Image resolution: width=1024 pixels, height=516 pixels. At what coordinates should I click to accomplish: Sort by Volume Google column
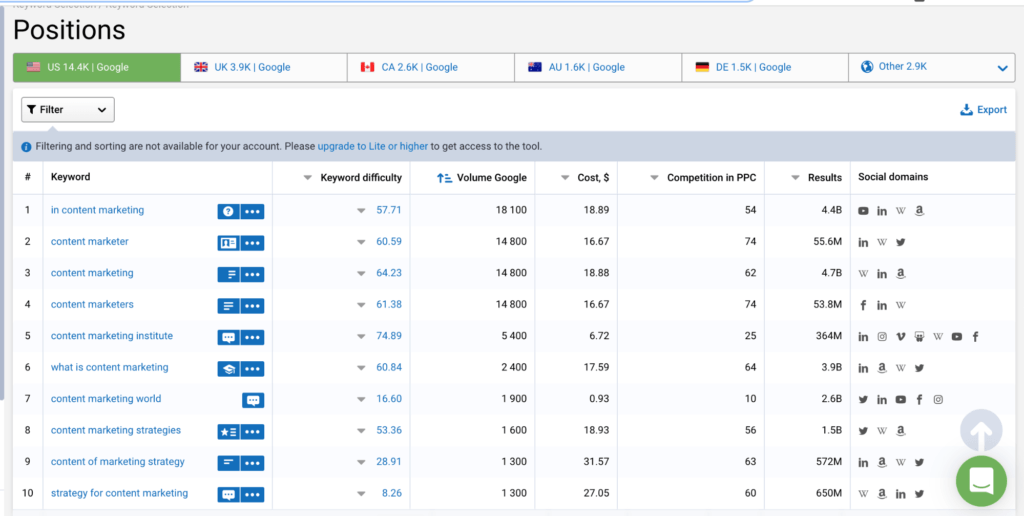tap(490, 177)
